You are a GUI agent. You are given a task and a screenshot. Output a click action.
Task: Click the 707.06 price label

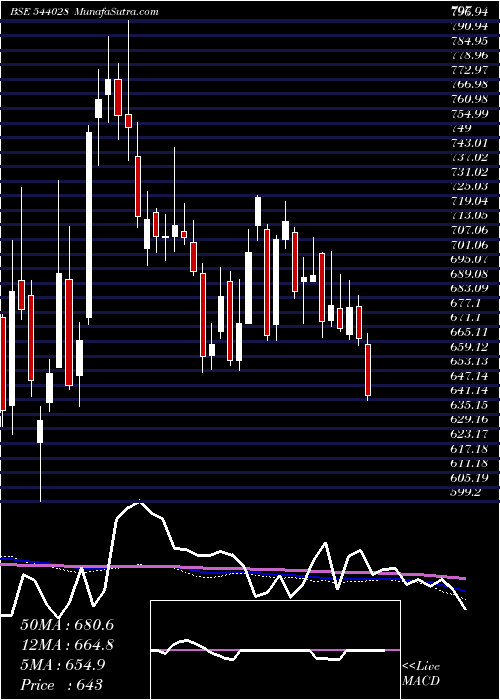(x=472, y=230)
